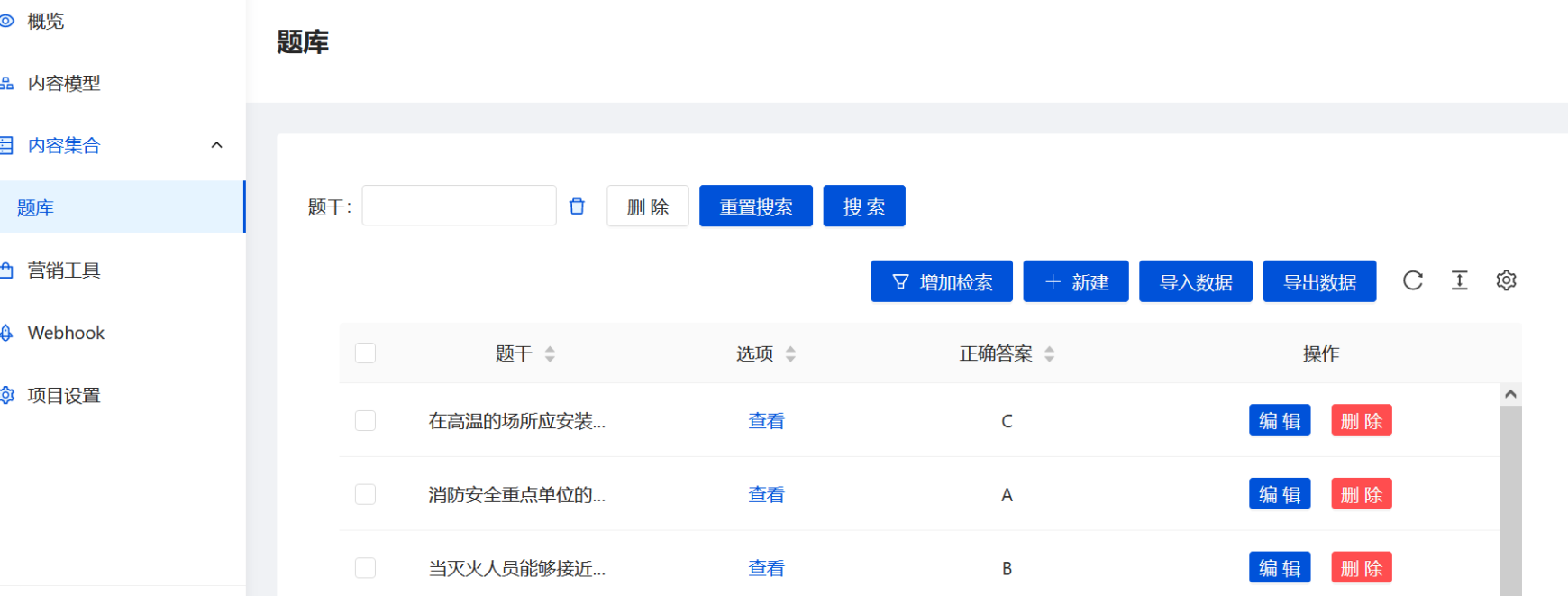The height and width of the screenshot is (596, 1568).
Task: Open the table density icon
Action: point(1460,280)
